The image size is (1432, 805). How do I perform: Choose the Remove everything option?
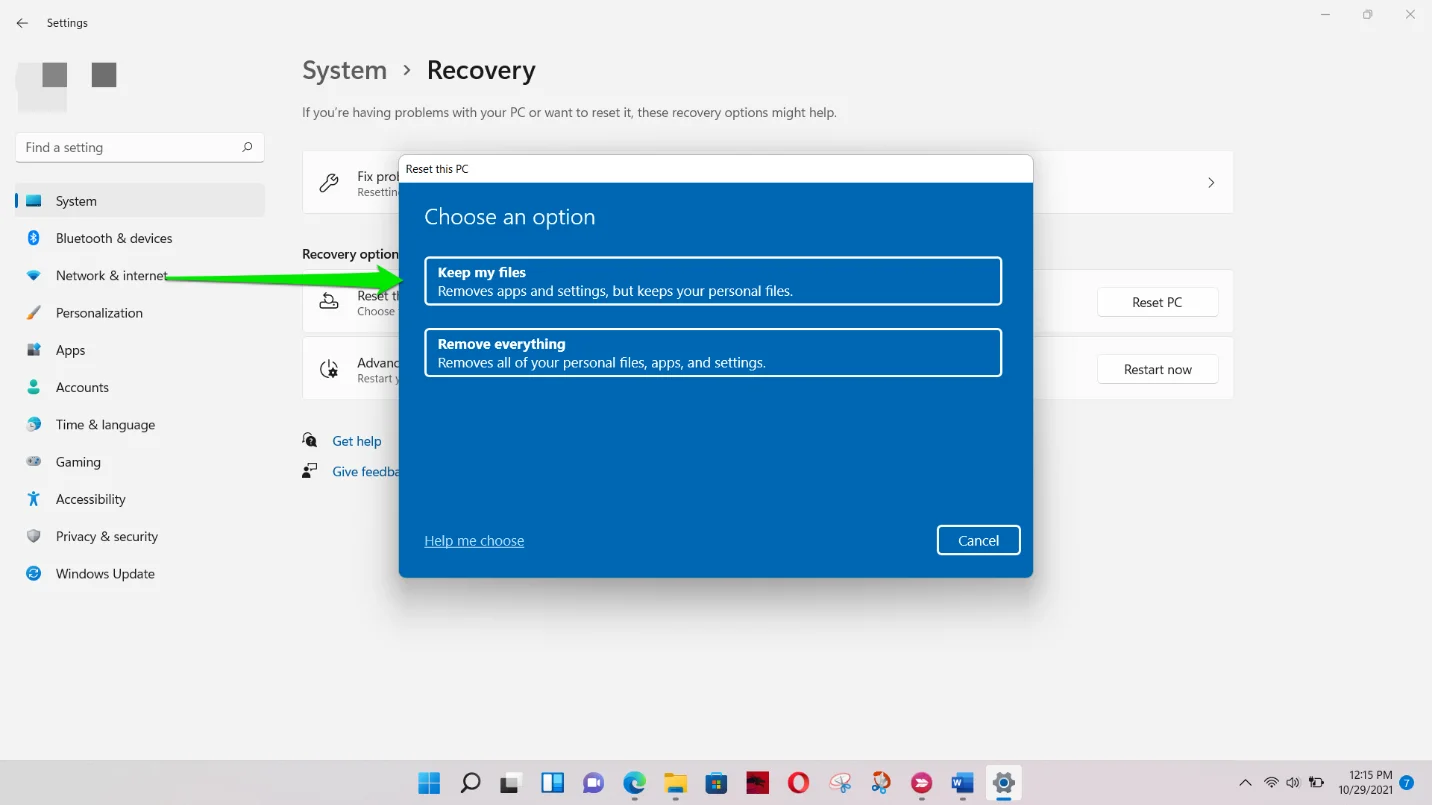[713, 353]
